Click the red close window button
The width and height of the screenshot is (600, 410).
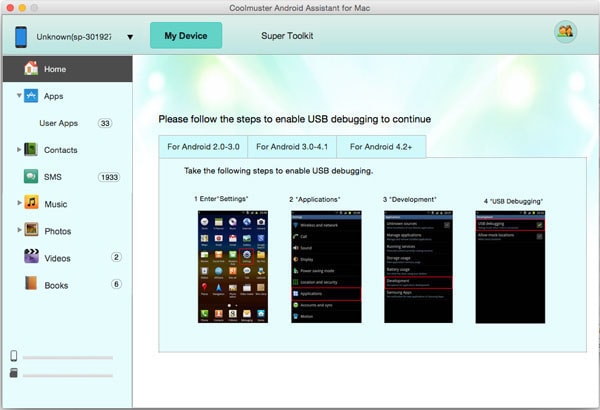tap(10, 8)
